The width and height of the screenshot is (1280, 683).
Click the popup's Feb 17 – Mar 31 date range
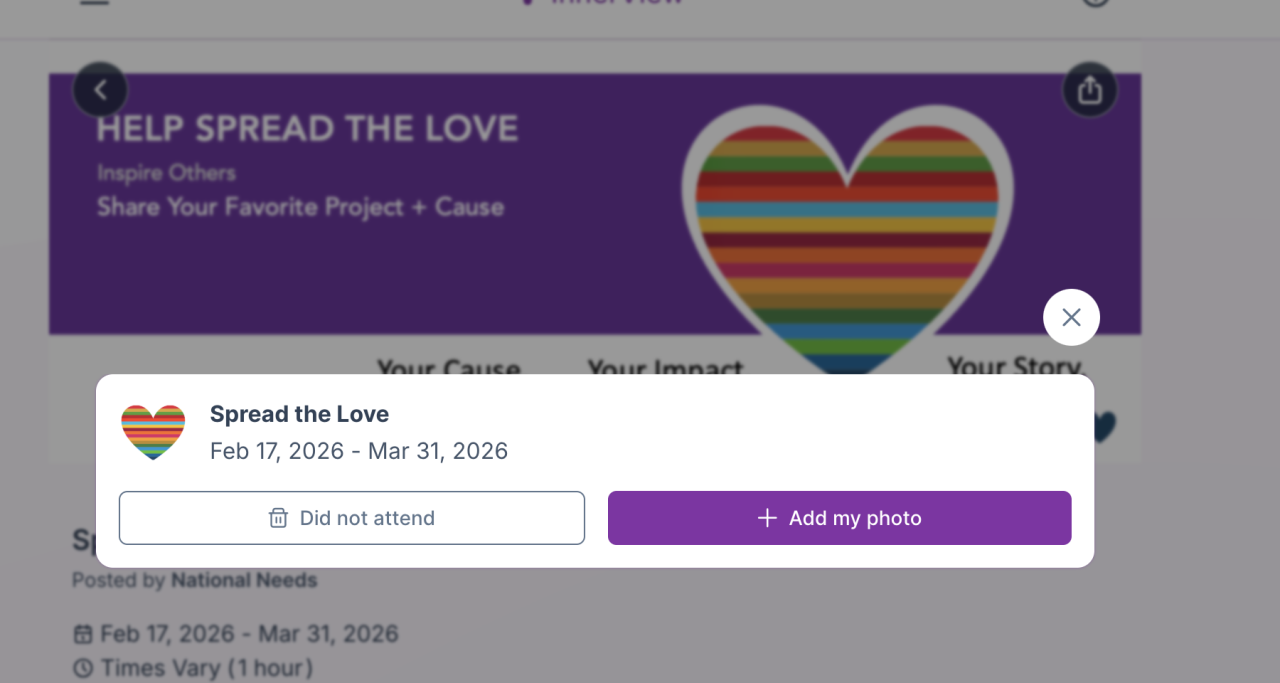[x=358, y=451]
